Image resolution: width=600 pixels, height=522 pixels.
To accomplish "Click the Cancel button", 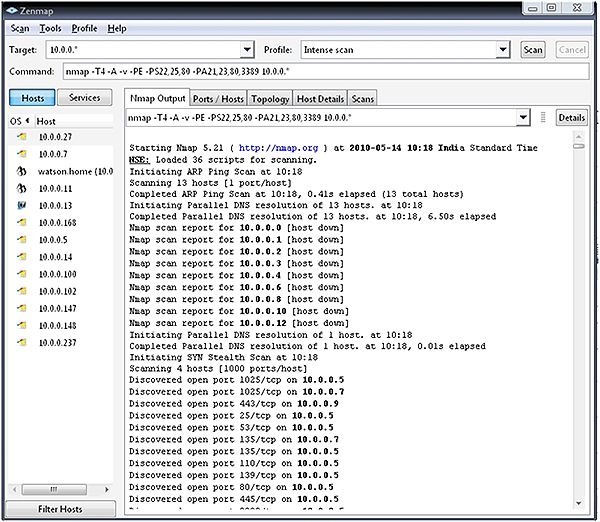I will click(572, 50).
